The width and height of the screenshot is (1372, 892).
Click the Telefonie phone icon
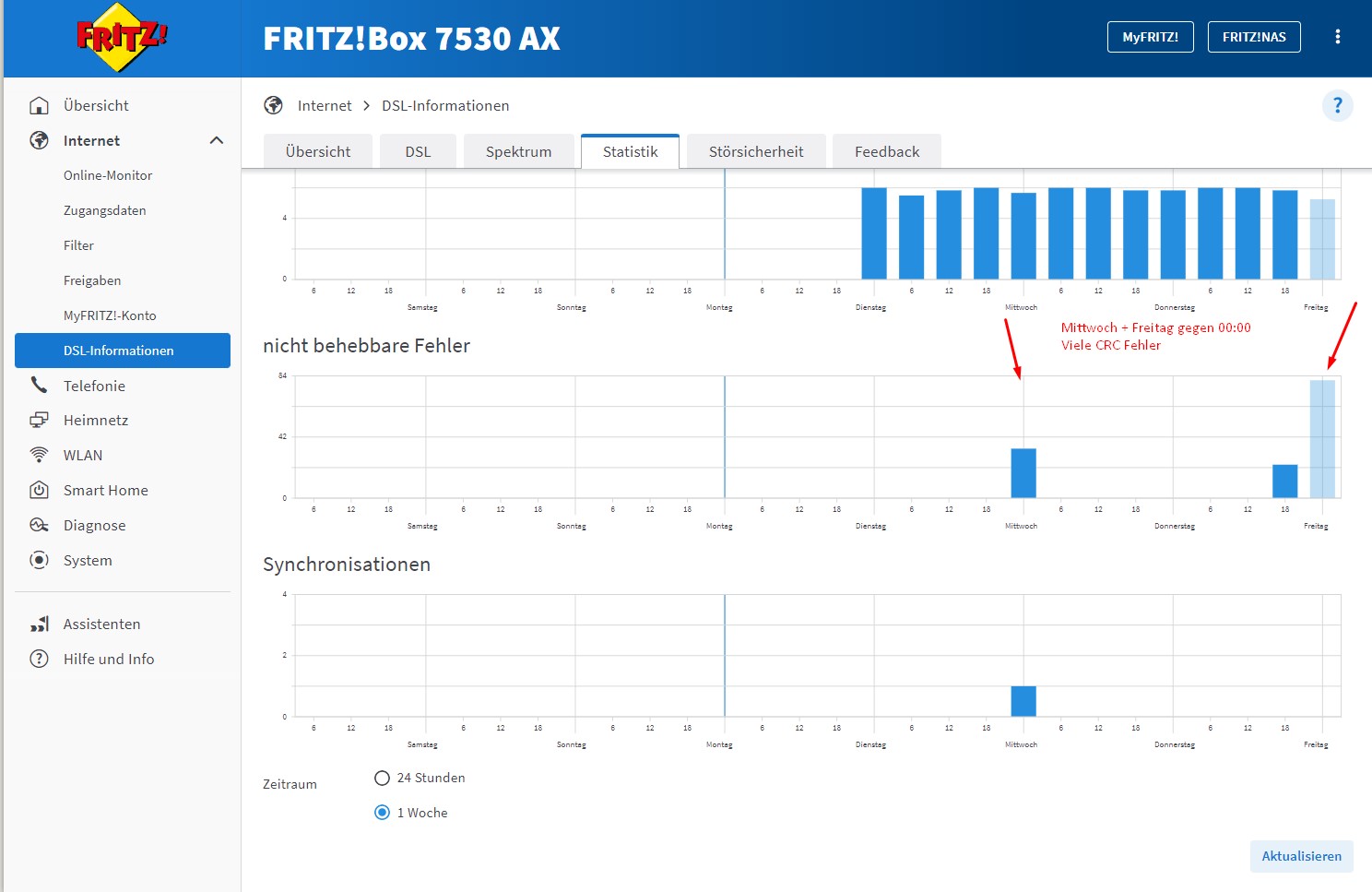[39, 385]
